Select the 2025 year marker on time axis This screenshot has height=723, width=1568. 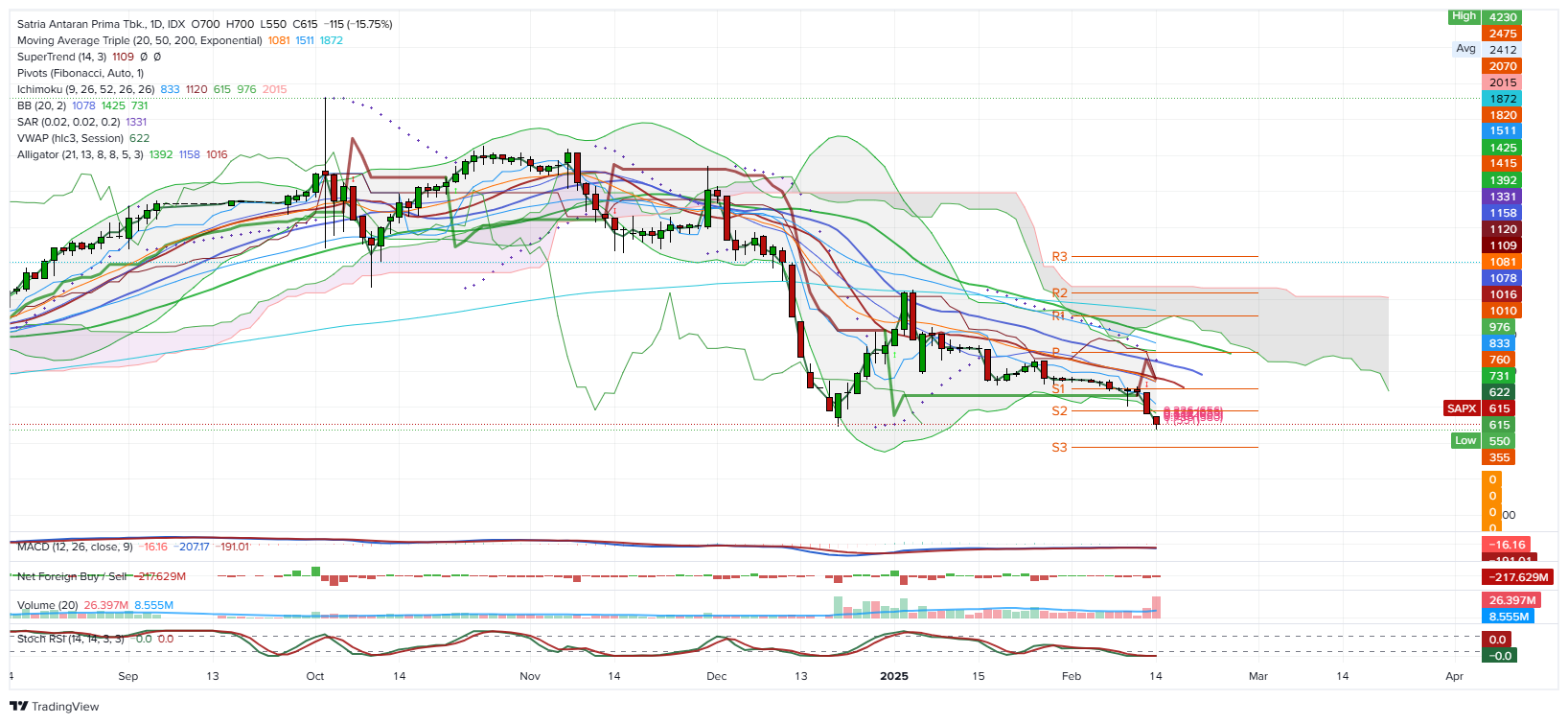894,676
